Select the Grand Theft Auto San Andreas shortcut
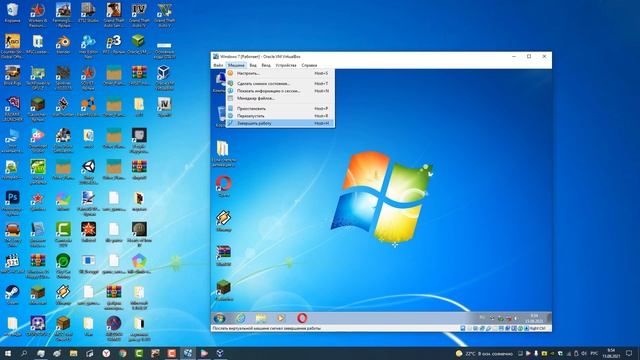640x360 pixels. point(113,15)
